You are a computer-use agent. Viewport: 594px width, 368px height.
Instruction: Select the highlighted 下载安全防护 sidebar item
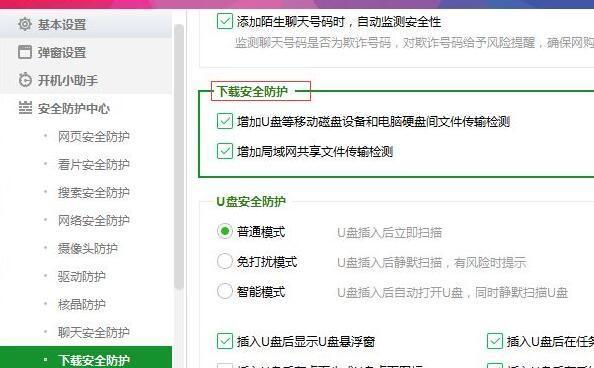(86, 357)
